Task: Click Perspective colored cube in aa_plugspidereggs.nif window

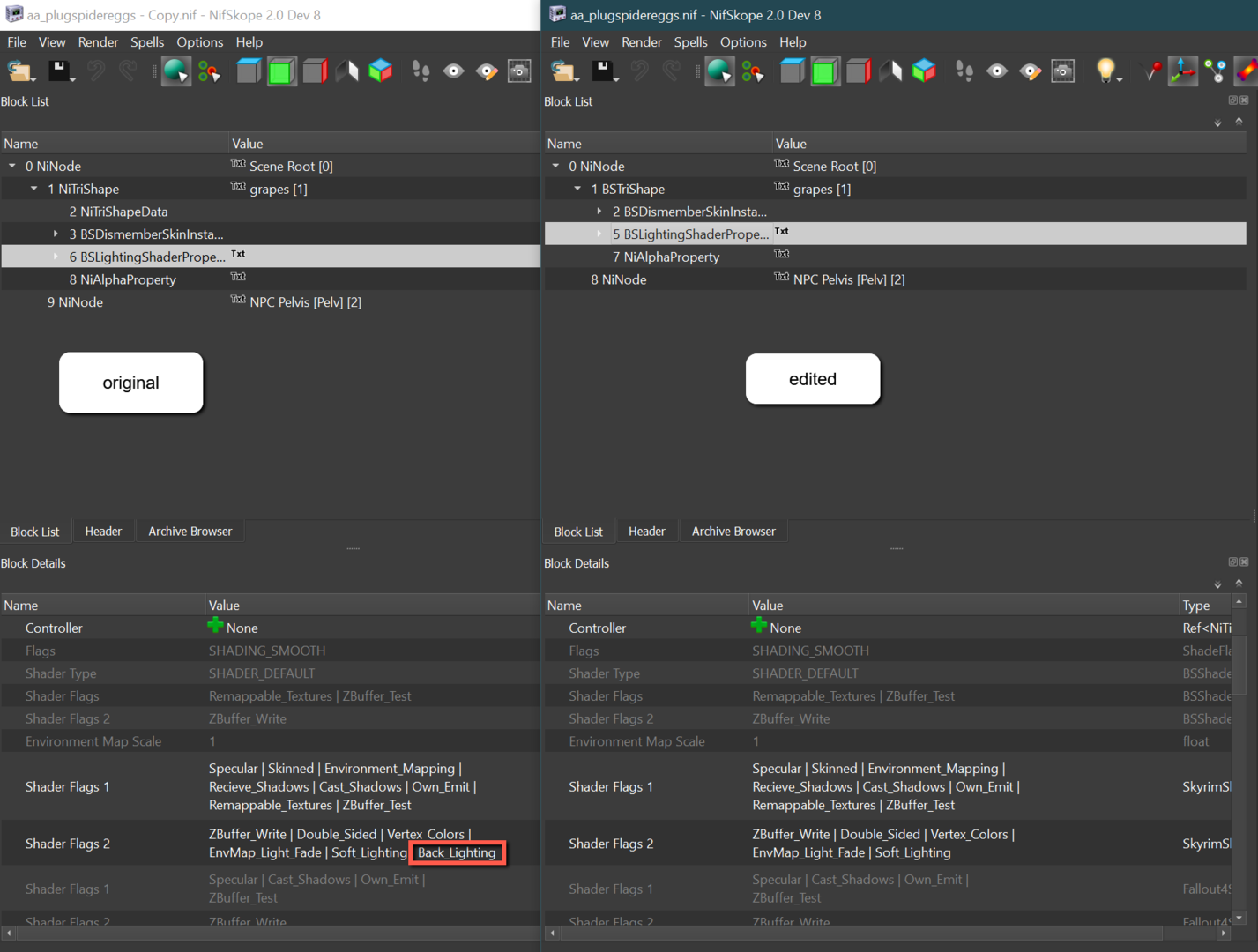Action: click(x=924, y=71)
